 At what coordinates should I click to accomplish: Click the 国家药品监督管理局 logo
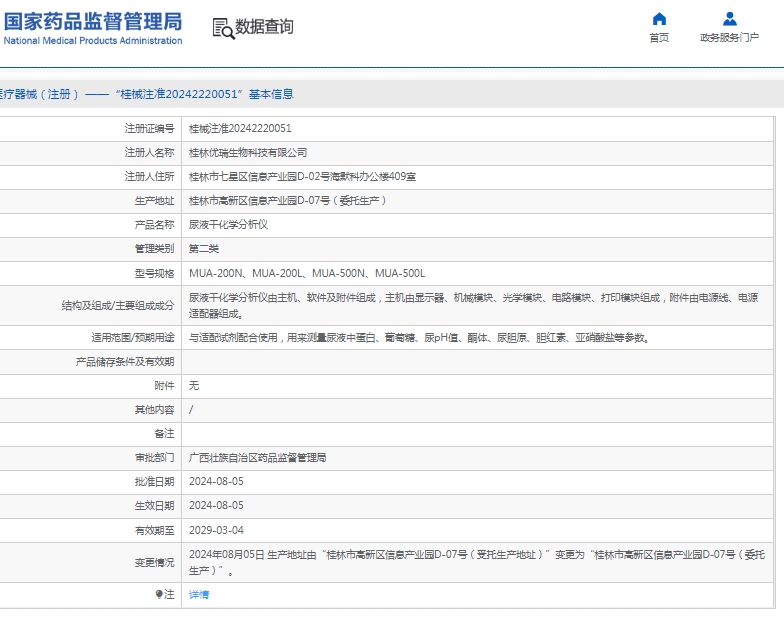pyautogui.click(x=93, y=22)
